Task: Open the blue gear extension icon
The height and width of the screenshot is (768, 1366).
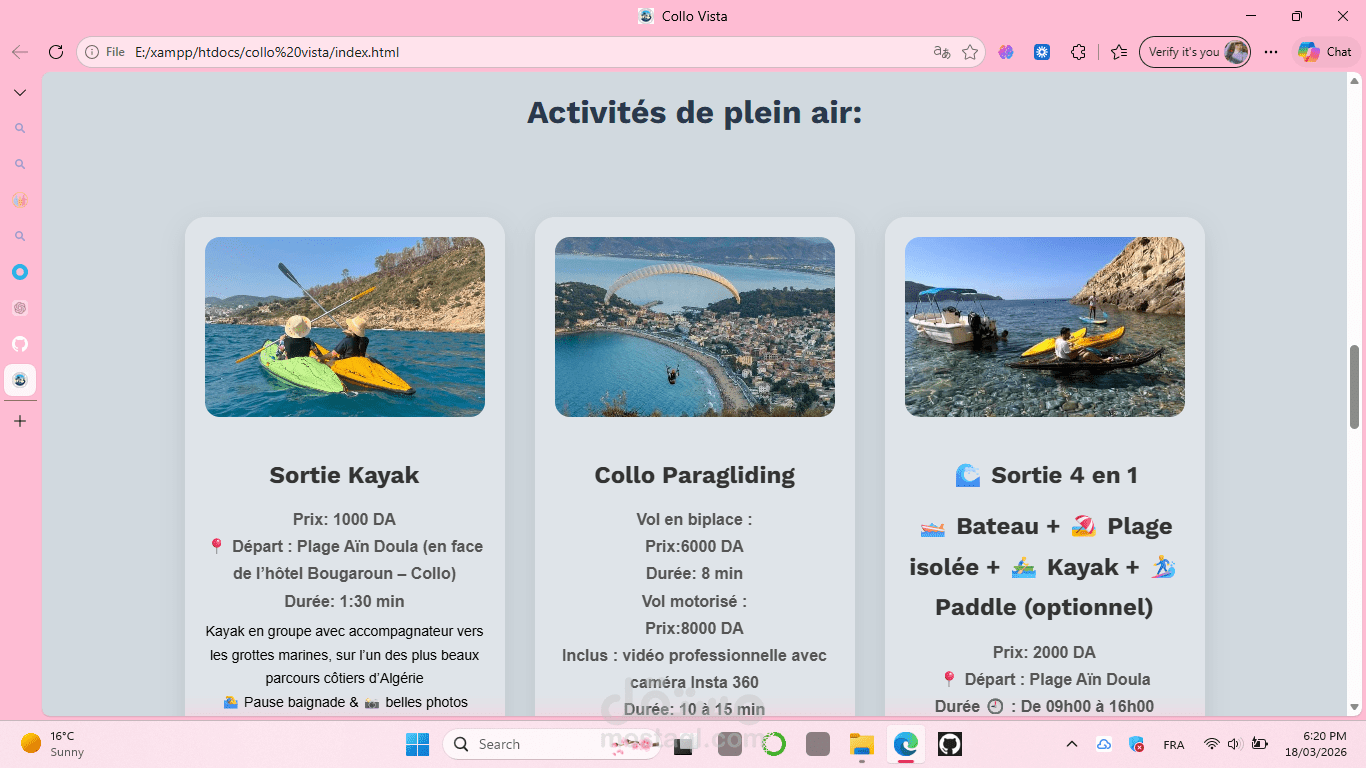Action: point(1042,52)
